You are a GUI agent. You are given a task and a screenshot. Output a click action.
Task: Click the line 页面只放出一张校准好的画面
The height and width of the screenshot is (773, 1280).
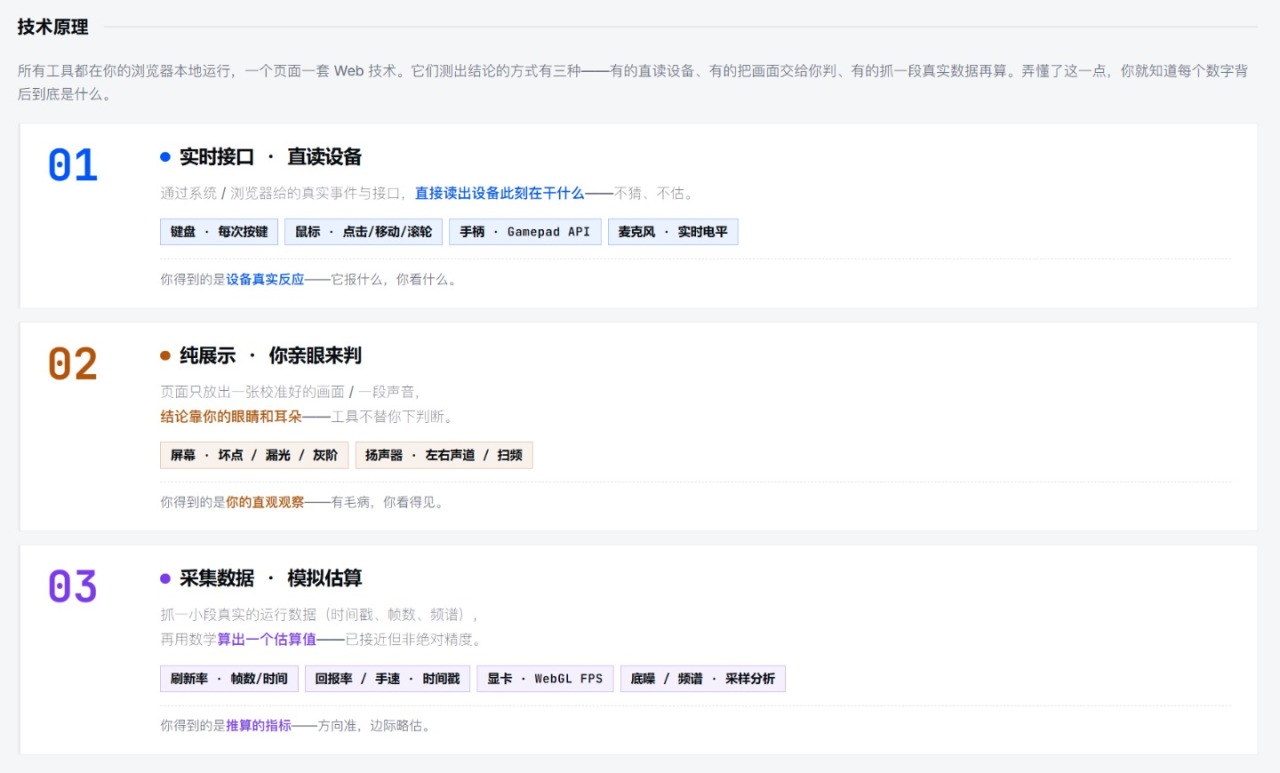coord(290,392)
